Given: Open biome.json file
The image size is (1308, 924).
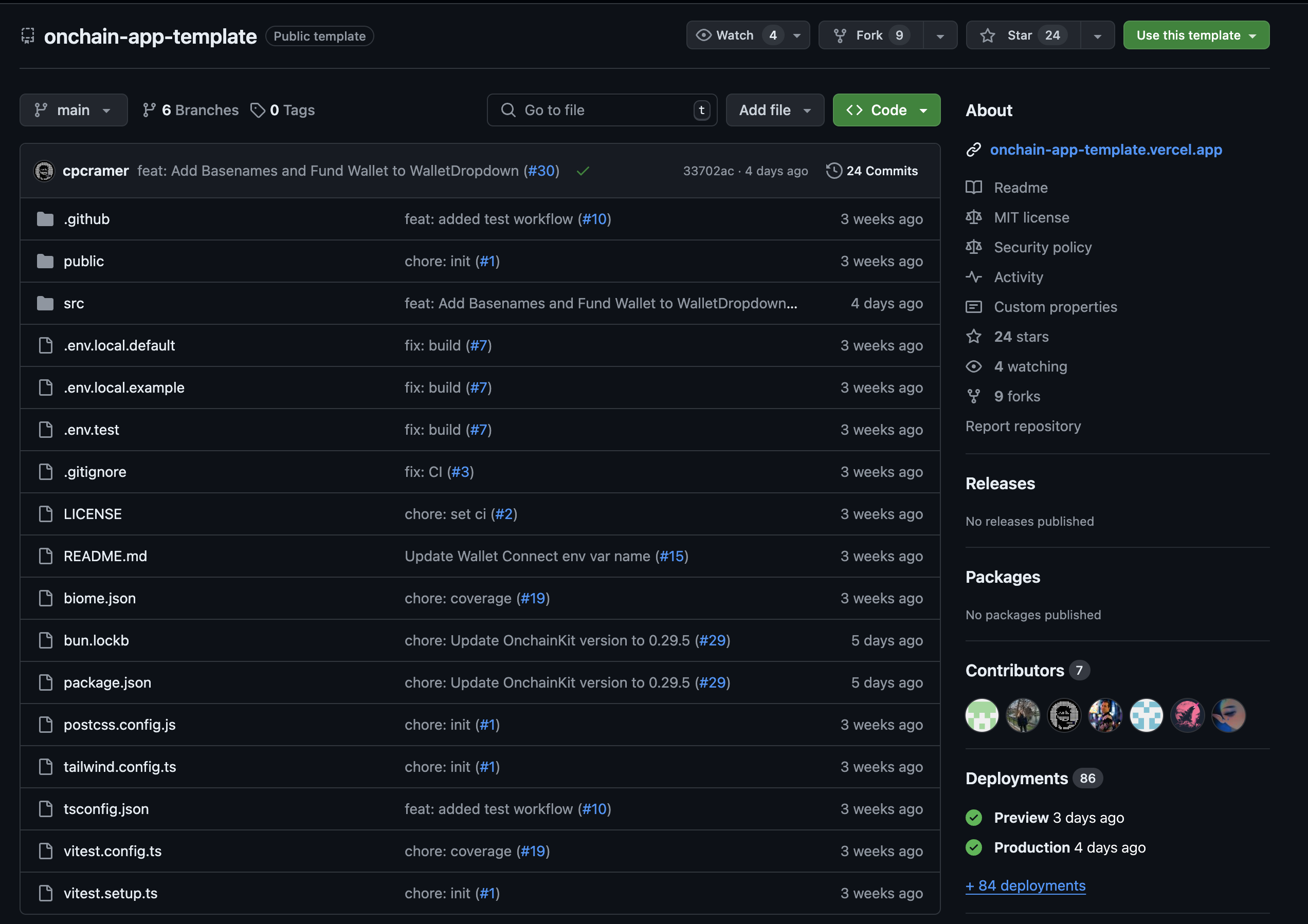Looking at the screenshot, I should click(x=100, y=598).
